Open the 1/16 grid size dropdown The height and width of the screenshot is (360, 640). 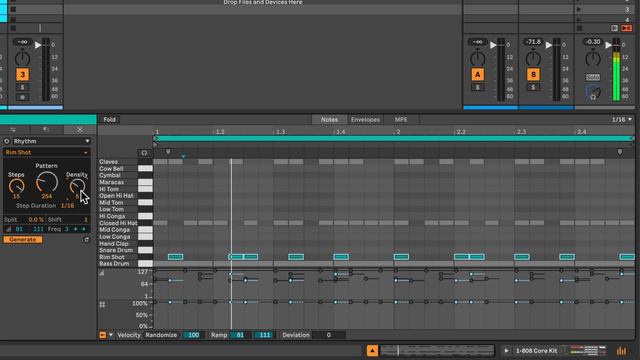(622, 120)
